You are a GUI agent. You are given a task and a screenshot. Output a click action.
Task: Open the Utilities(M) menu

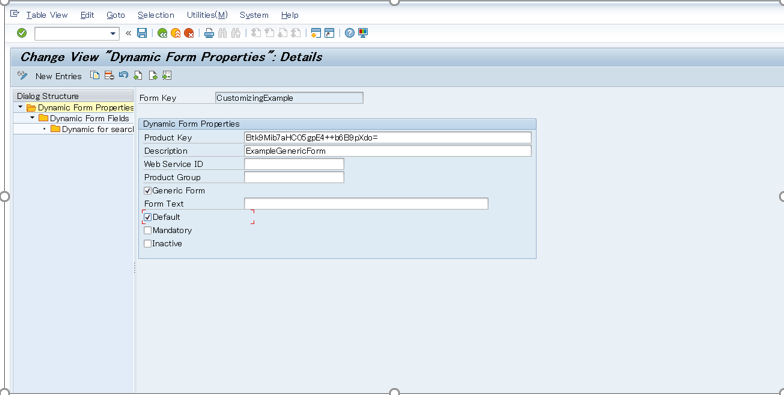[207, 15]
